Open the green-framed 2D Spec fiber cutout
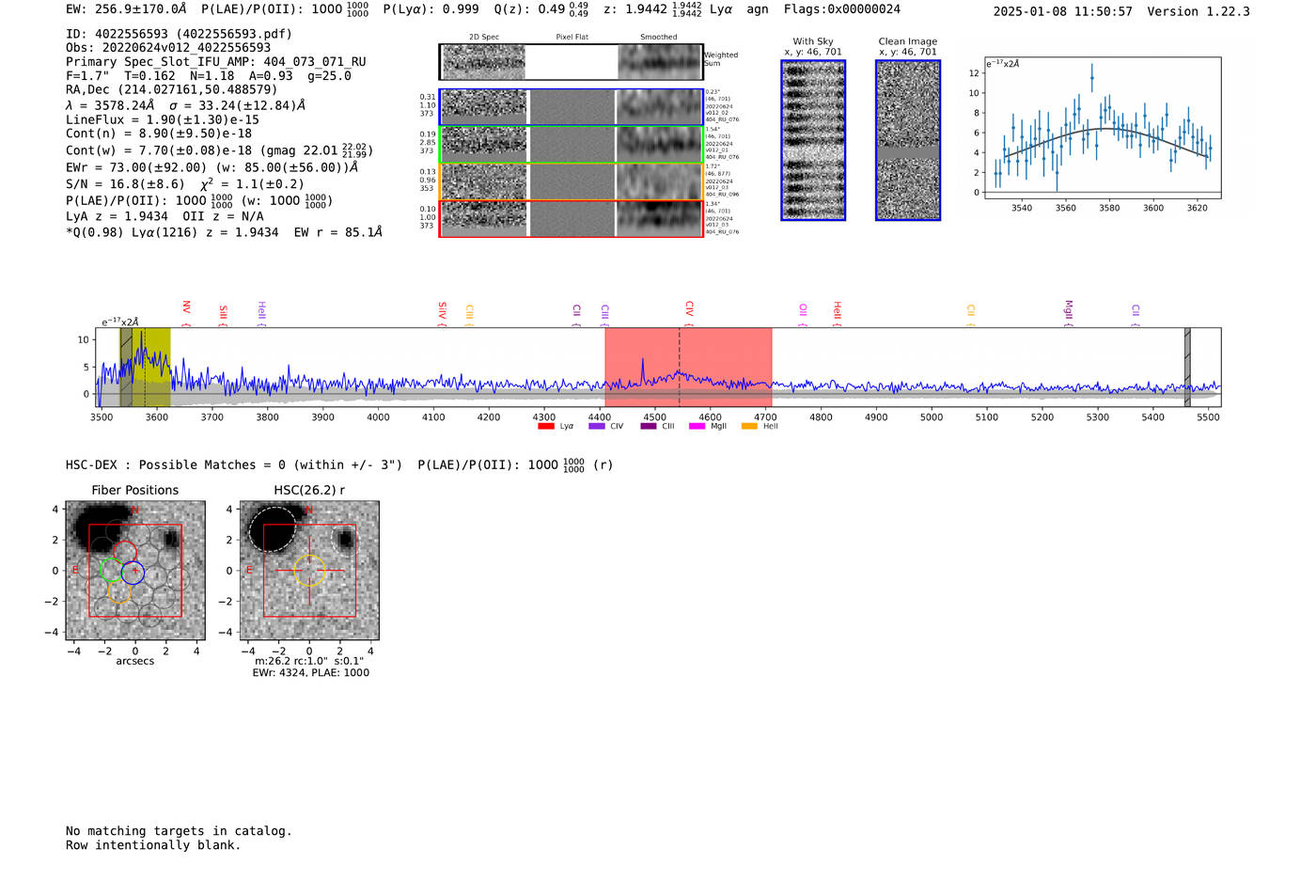The image size is (1316, 896). (483, 144)
